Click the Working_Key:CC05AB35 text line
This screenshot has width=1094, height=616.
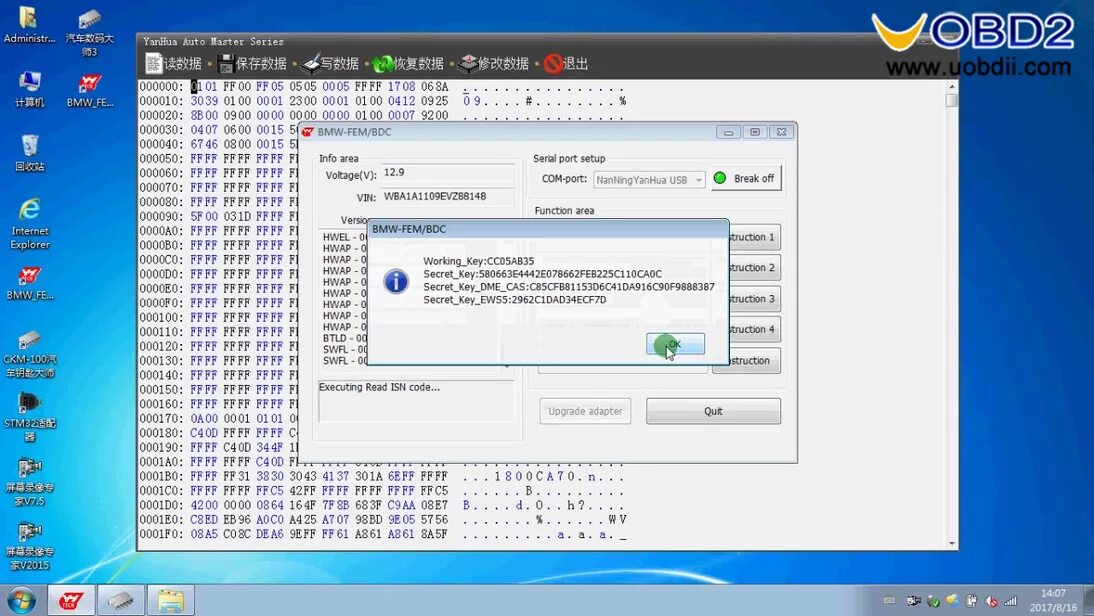pyautogui.click(x=479, y=261)
